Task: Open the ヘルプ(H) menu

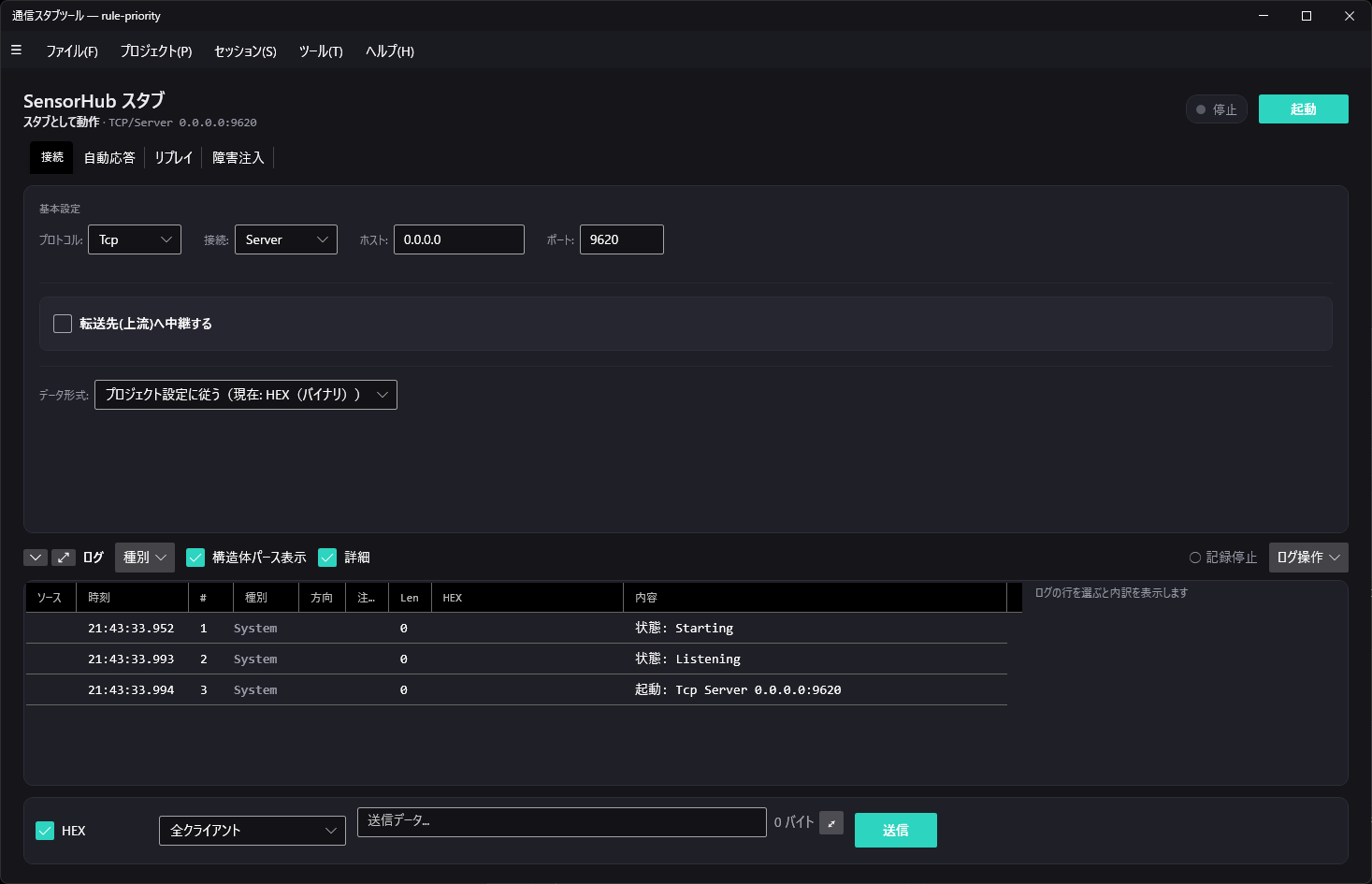Action: coord(390,51)
